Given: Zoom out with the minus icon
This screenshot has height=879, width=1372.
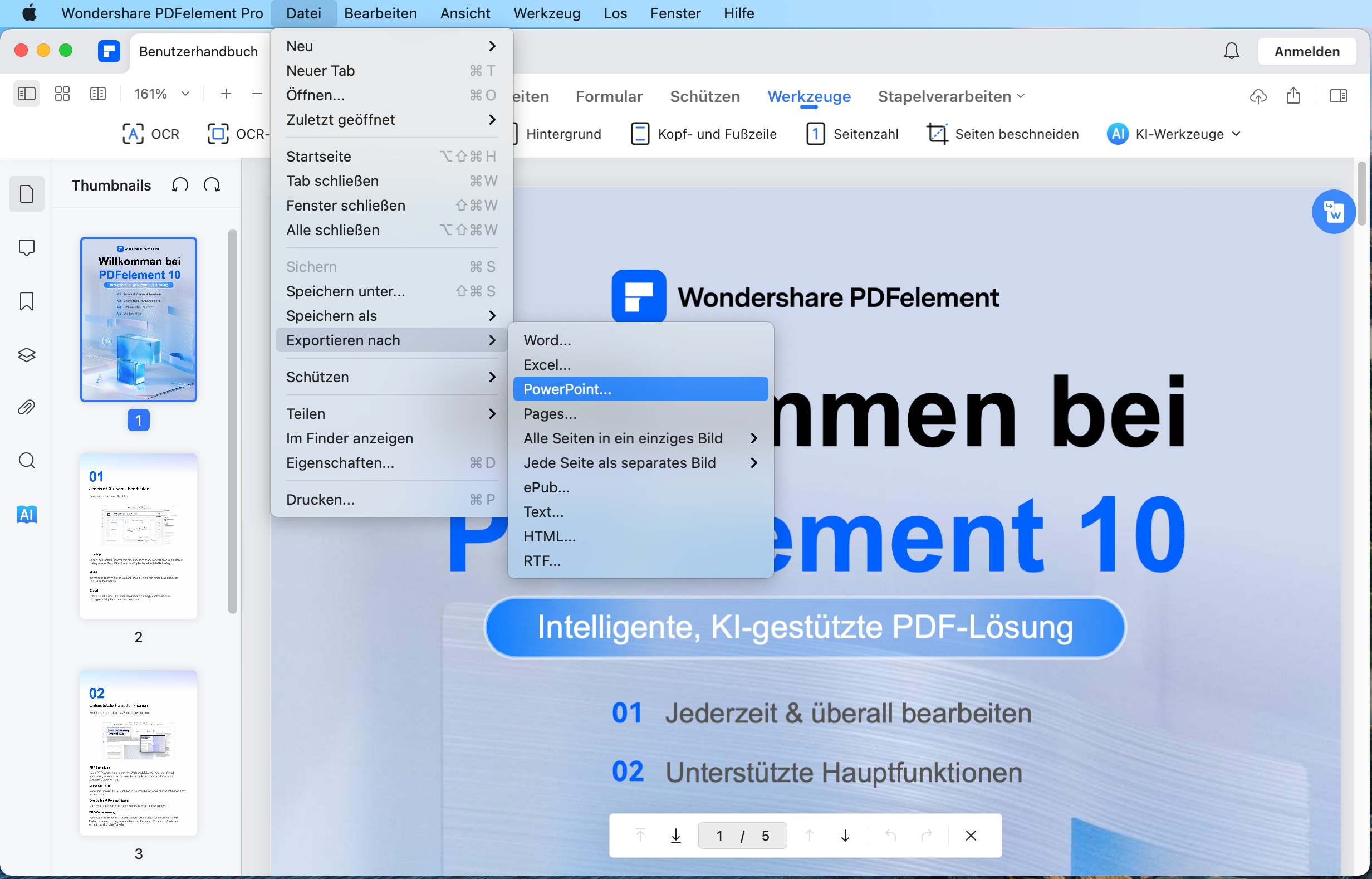Looking at the screenshot, I should 257,94.
